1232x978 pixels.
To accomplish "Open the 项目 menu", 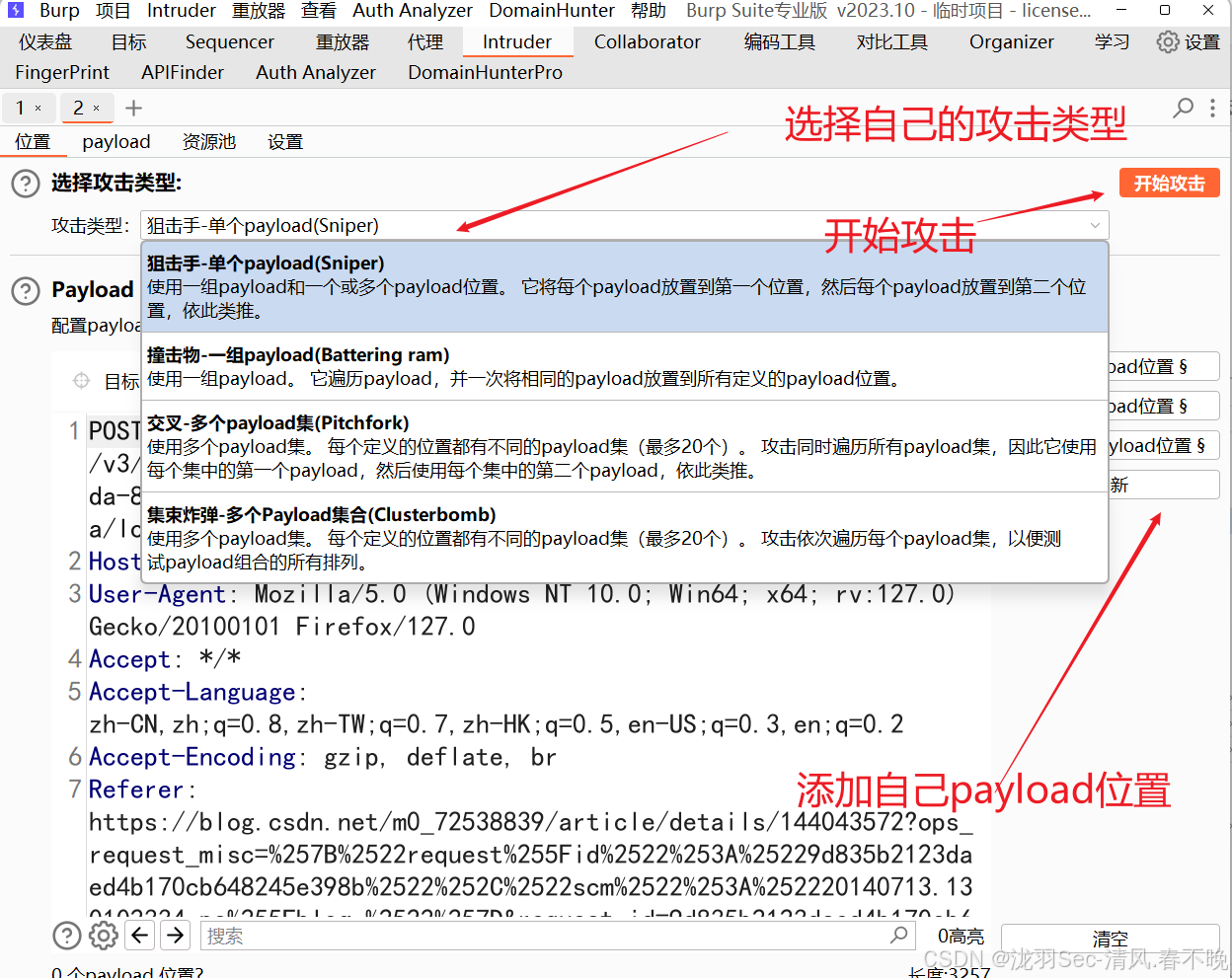I will pos(113,11).
